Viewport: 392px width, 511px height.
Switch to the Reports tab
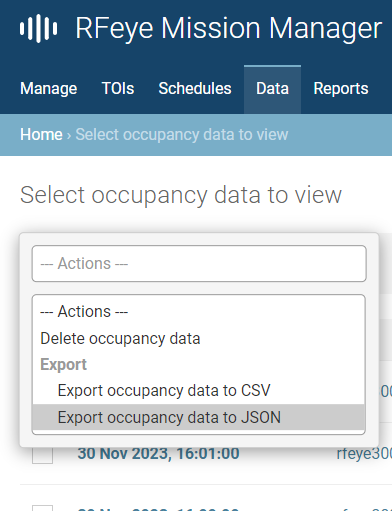[x=341, y=89]
